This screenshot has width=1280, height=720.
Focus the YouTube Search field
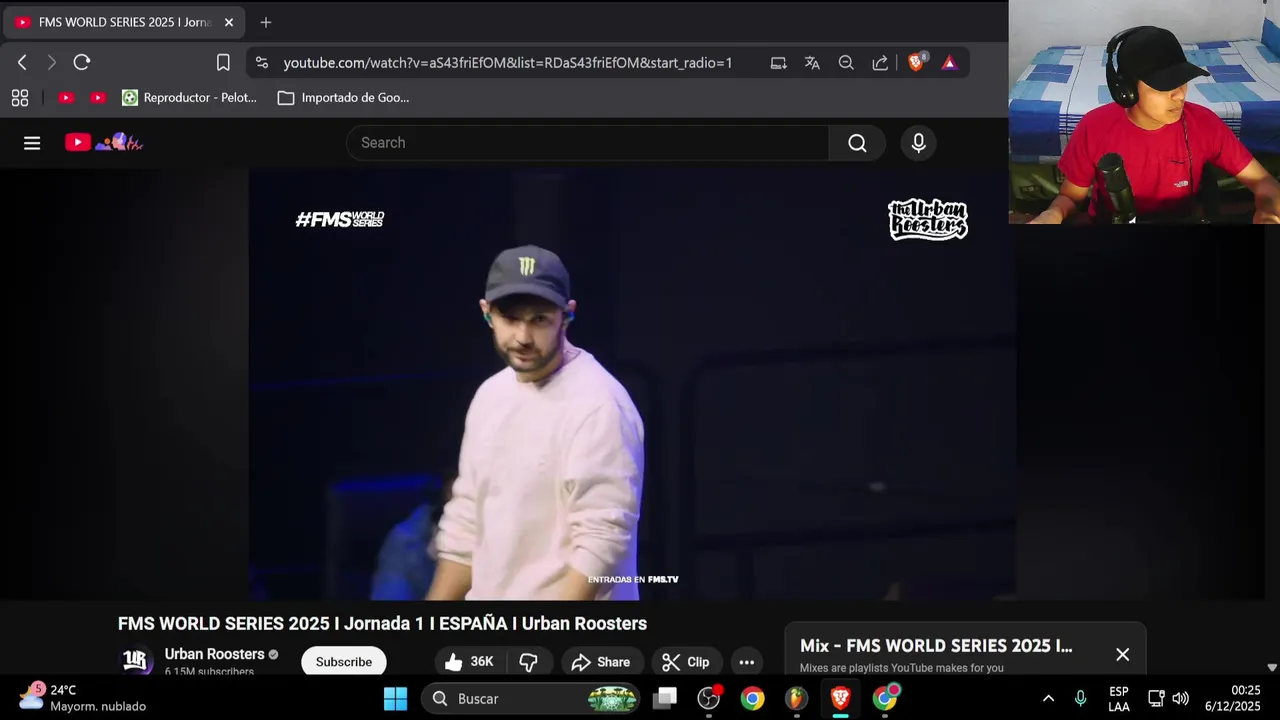(587, 143)
